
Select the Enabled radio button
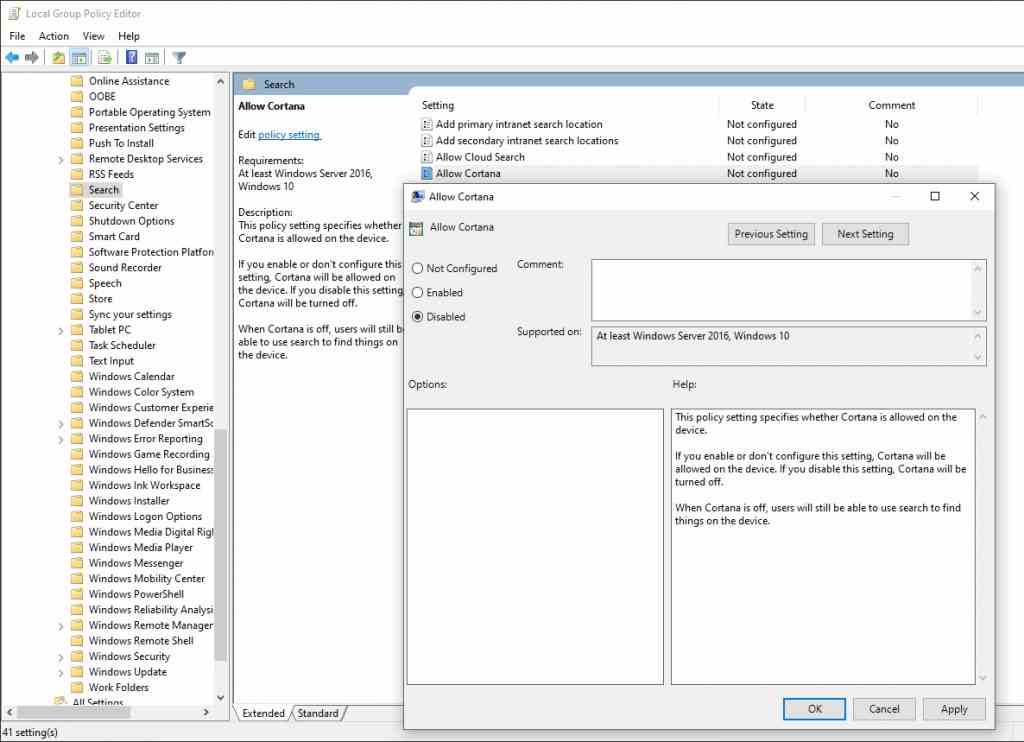417,293
